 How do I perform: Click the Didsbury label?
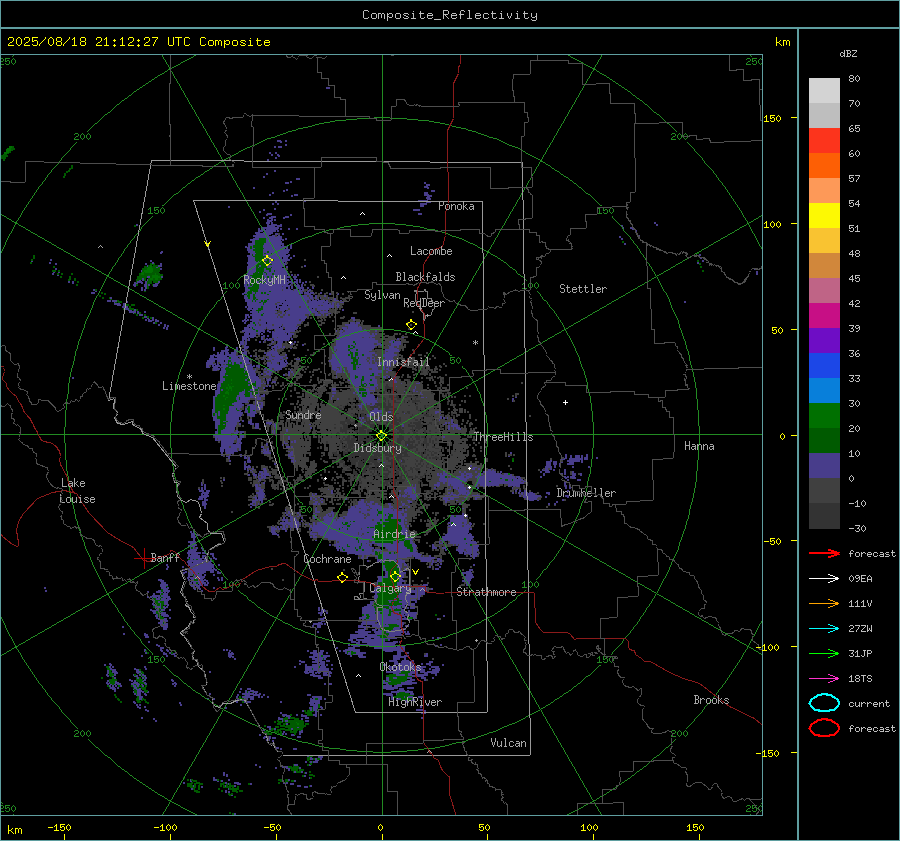point(377,448)
